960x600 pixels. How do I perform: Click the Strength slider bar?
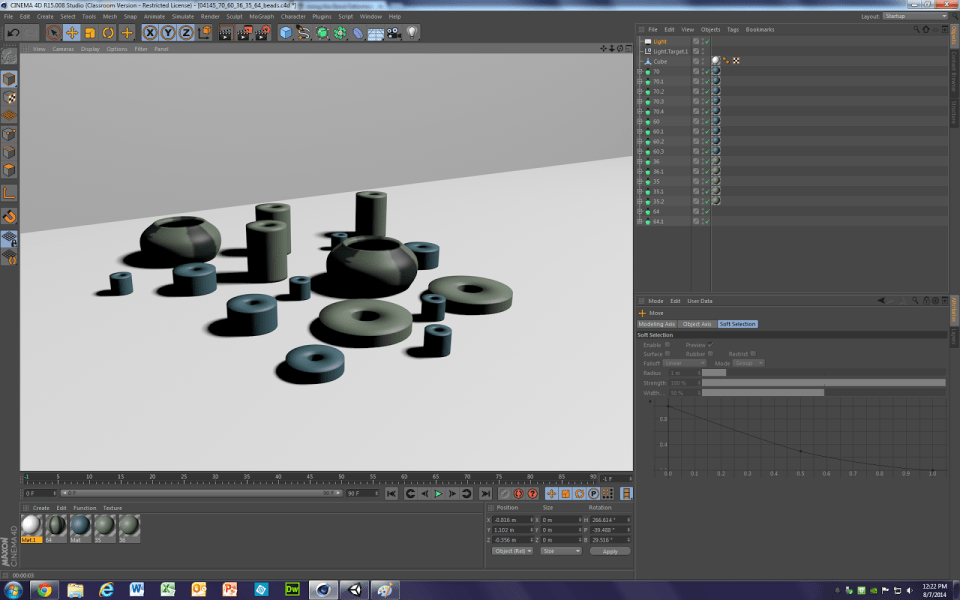pyautogui.click(x=822, y=382)
